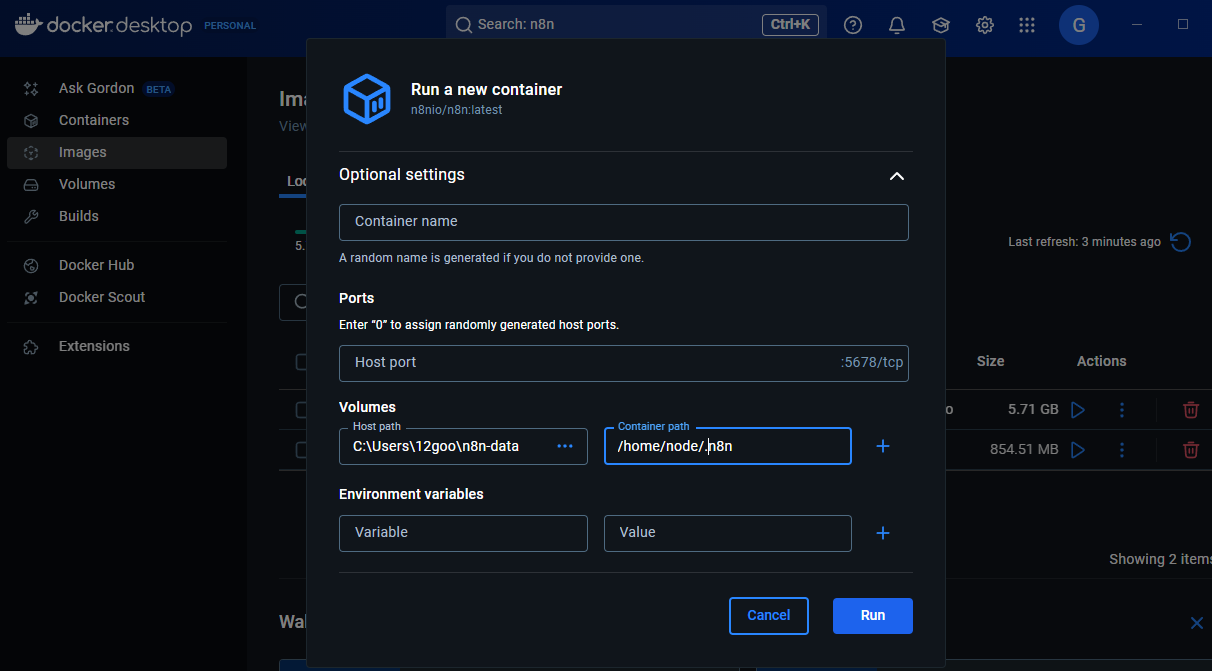Screen dimensions: 1212x671
Task: Open the help question mark icon
Action: [x=853, y=25]
